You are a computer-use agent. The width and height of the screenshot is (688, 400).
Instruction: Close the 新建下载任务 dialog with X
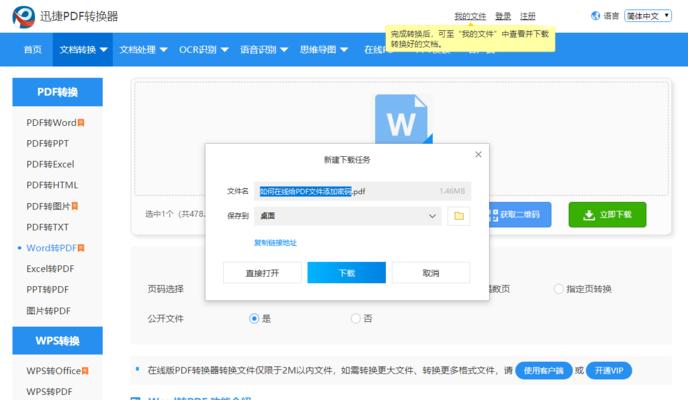click(x=478, y=154)
